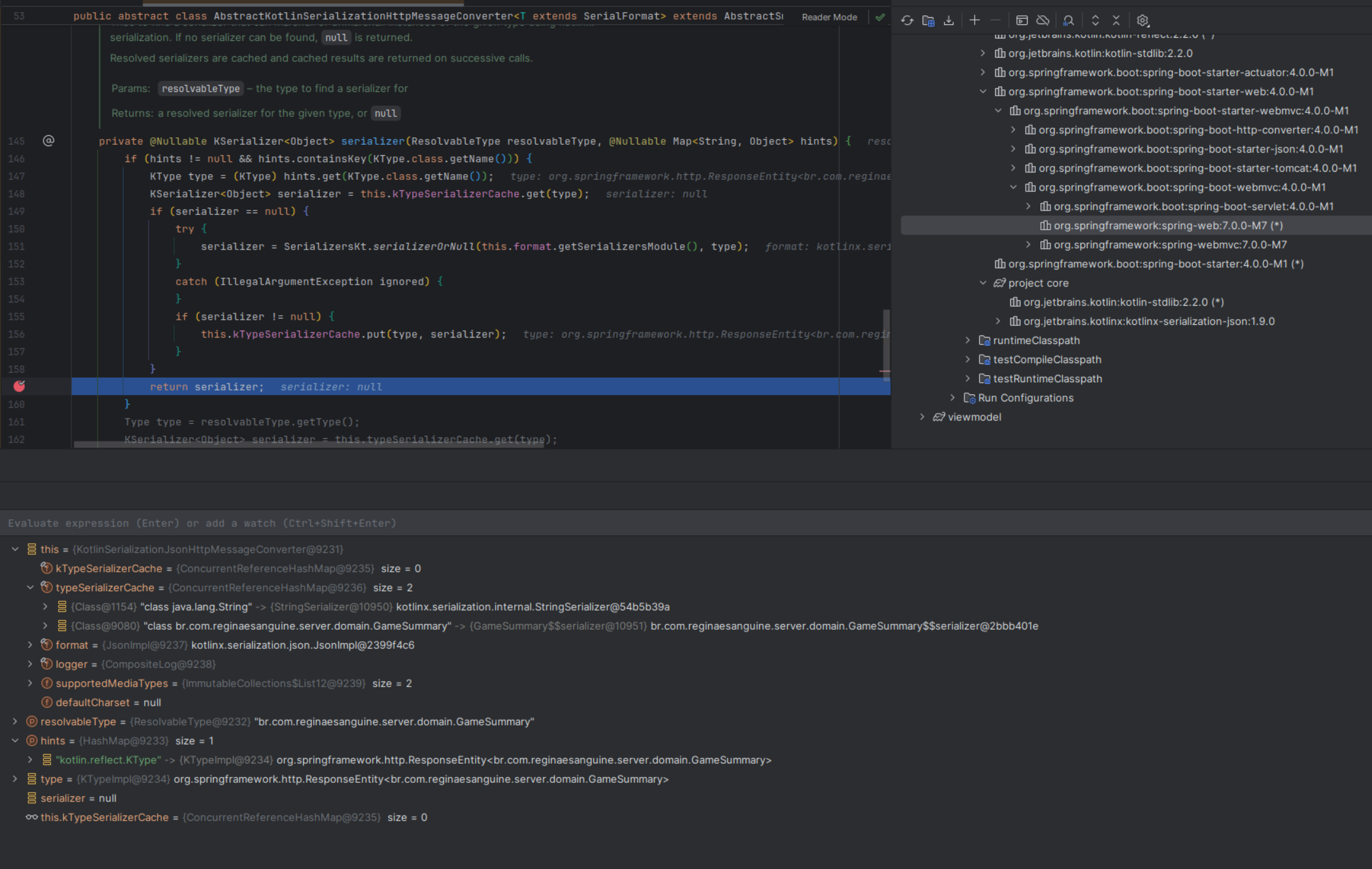
Task: Click the Generate sources folder icon
Action: pyautogui.click(x=928, y=20)
